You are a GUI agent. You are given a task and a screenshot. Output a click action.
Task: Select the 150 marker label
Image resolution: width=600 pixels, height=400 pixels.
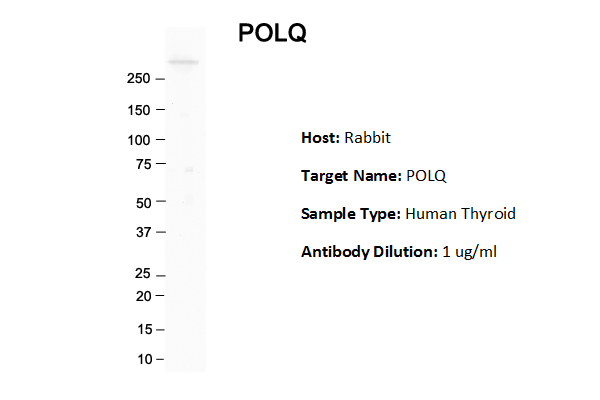pos(138,110)
